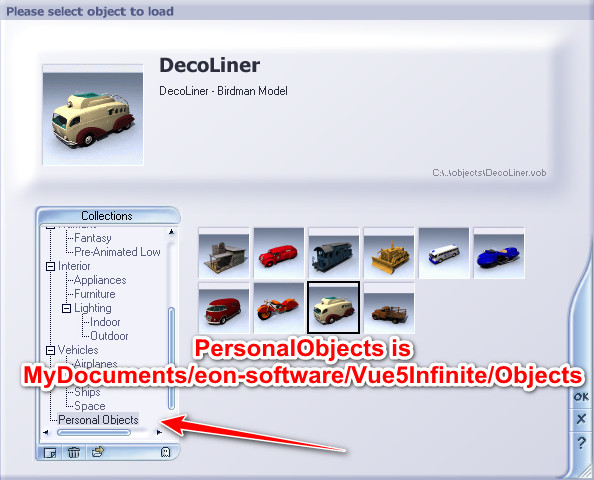Cancel with the X button
This screenshot has width=594, height=480.
click(581, 419)
